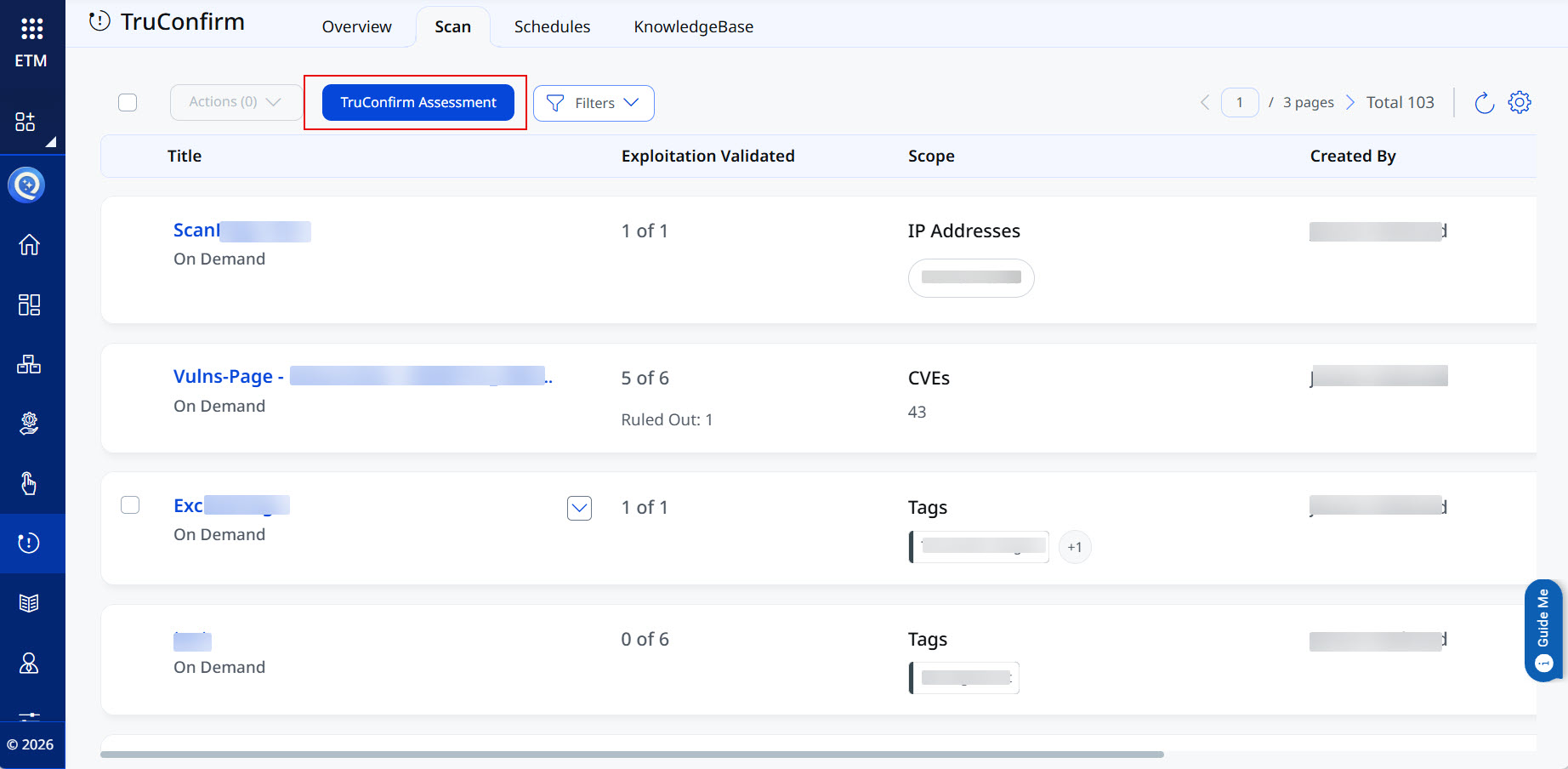This screenshot has width=1568, height=769.
Task: Click the add widgets icon in sidebar
Action: 26,122
